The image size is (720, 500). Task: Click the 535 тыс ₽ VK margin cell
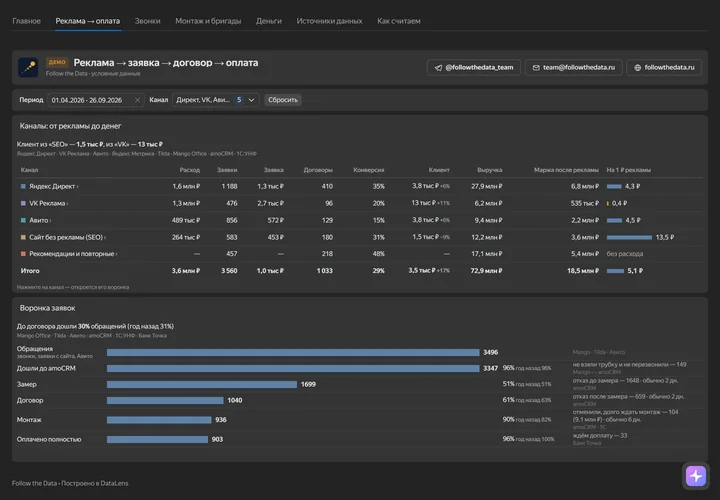click(585, 203)
